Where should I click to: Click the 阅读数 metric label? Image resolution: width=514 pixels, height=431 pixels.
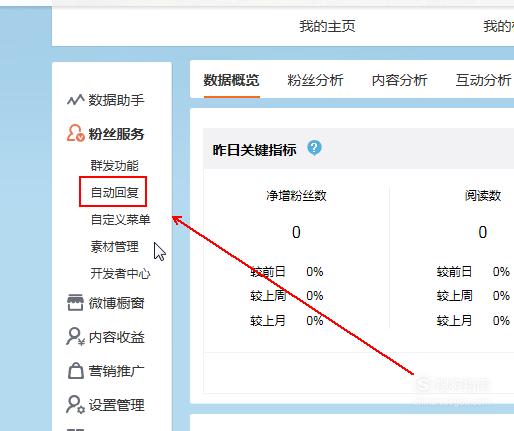483,196
